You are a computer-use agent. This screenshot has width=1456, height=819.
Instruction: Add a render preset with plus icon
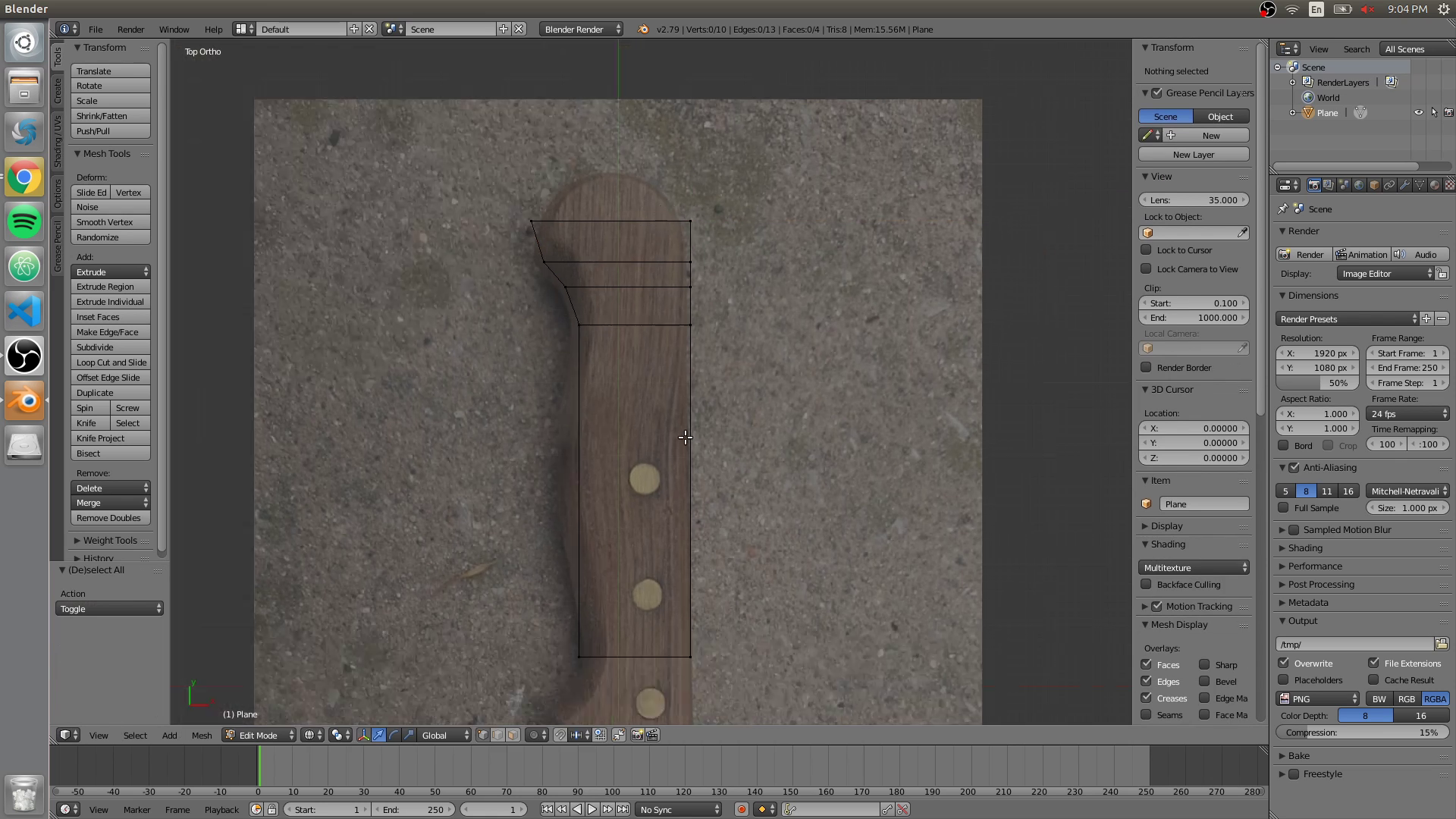(x=1426, y=318)
